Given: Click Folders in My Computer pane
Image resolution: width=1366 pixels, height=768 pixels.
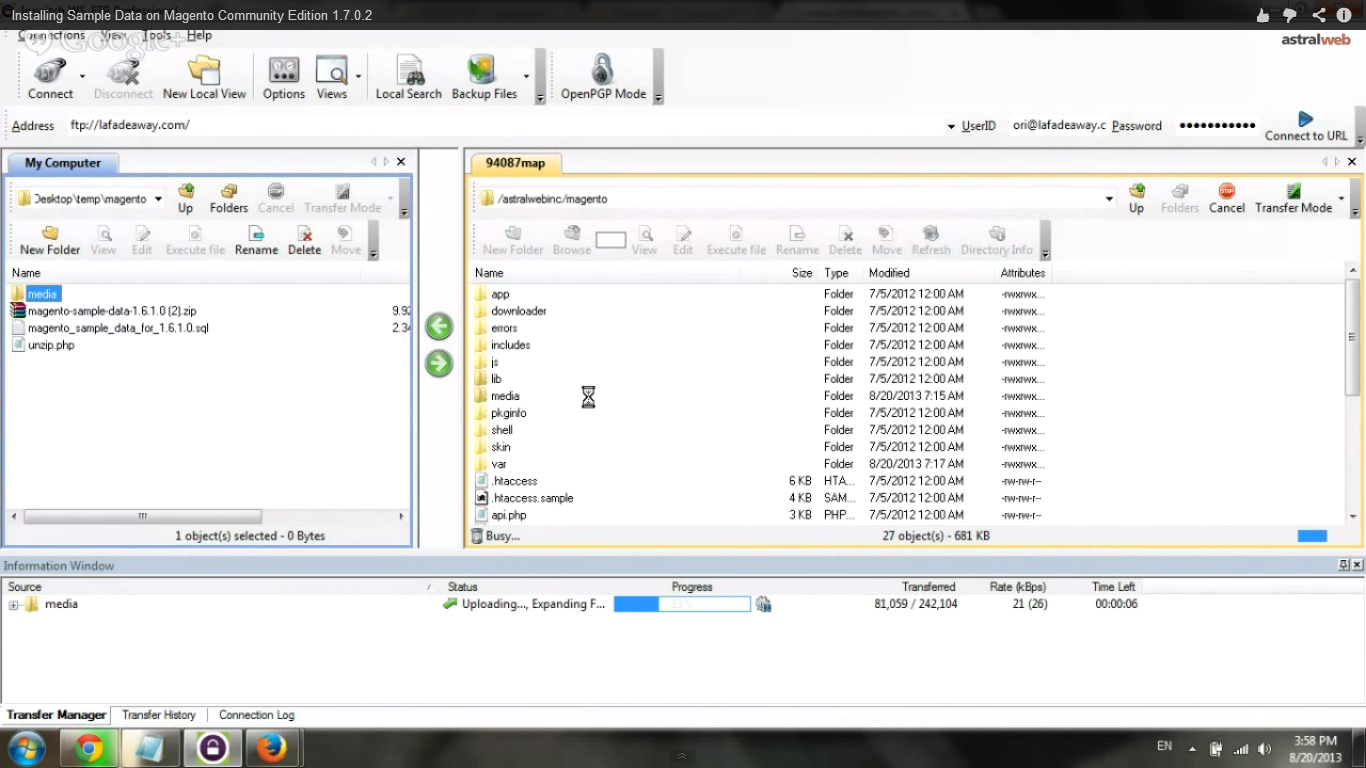Looking at the screenshot, I should 228,198.
